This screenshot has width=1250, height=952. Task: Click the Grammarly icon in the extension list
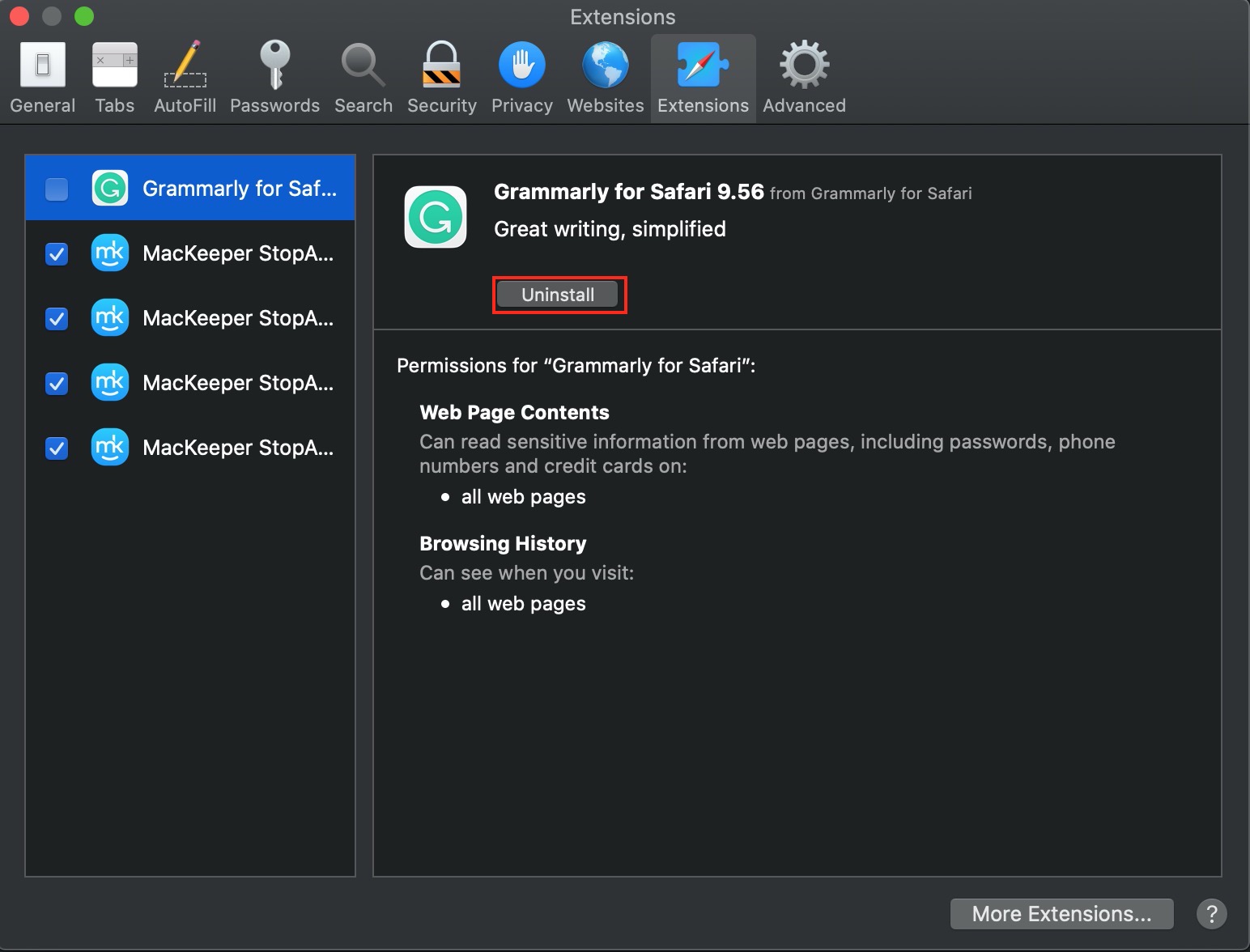coord(110,188)
